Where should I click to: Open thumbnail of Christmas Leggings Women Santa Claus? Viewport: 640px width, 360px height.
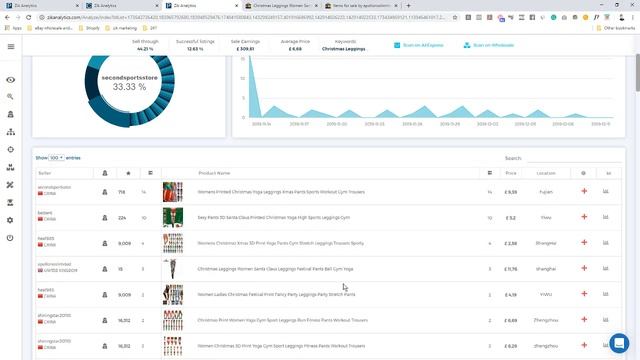click(173, 269)
